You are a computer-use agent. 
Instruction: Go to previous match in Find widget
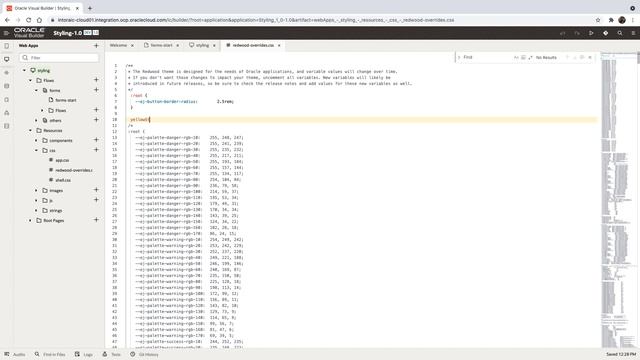(567, 58)
